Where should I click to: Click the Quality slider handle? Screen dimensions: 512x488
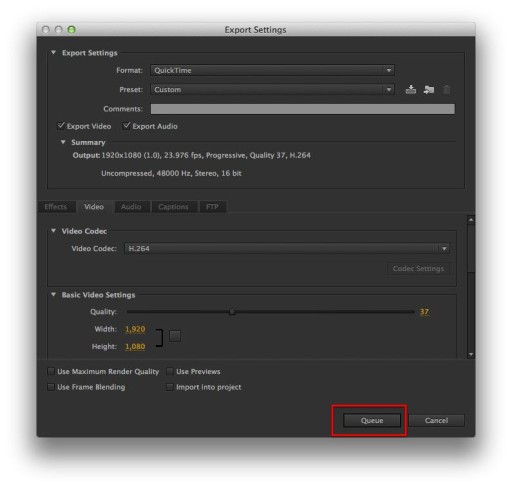pyautogui.click(x=232, y=312)
